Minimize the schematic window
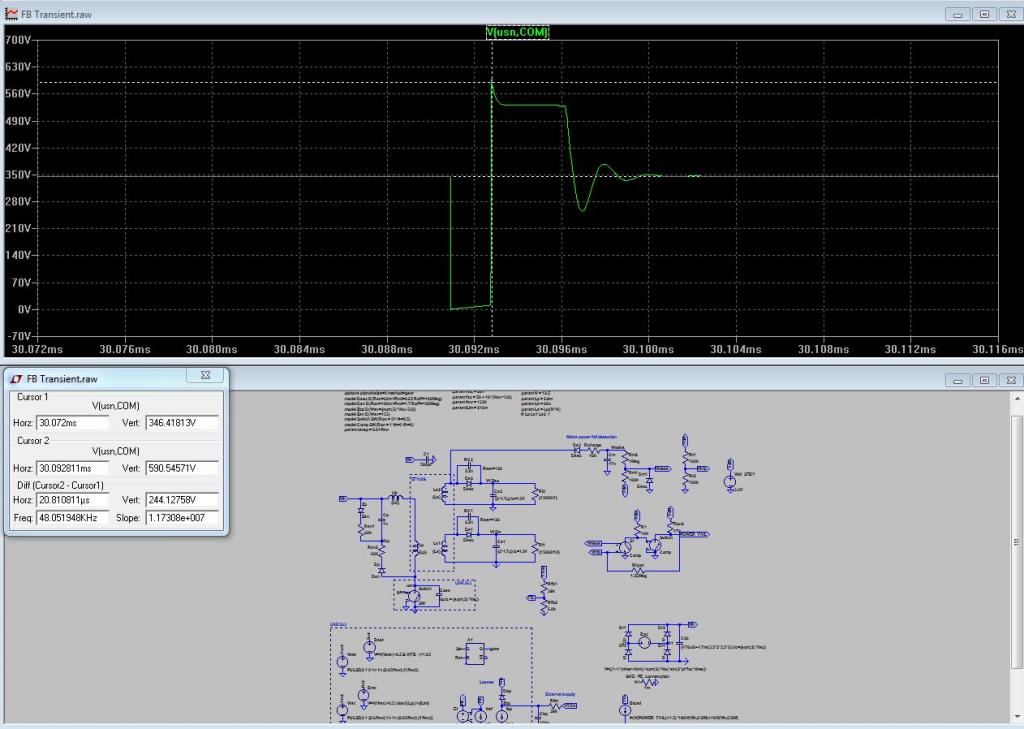1024x729 pixels. point(957,380)
